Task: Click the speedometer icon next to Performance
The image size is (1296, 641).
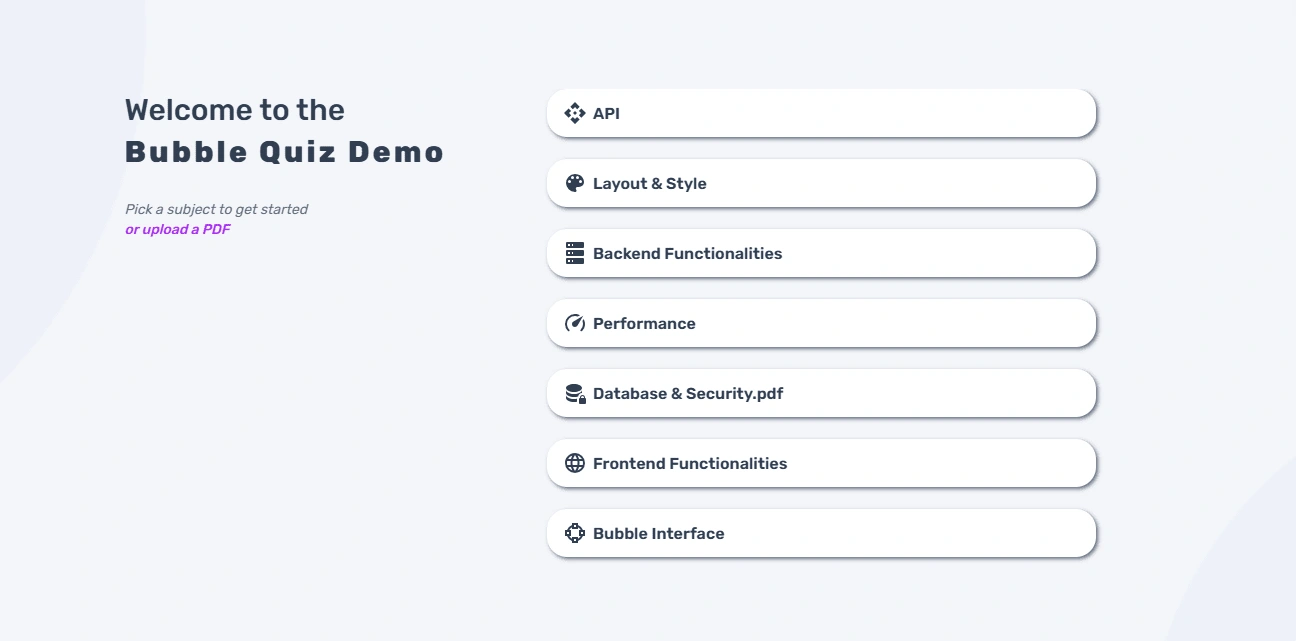Action: click(575, 323)
